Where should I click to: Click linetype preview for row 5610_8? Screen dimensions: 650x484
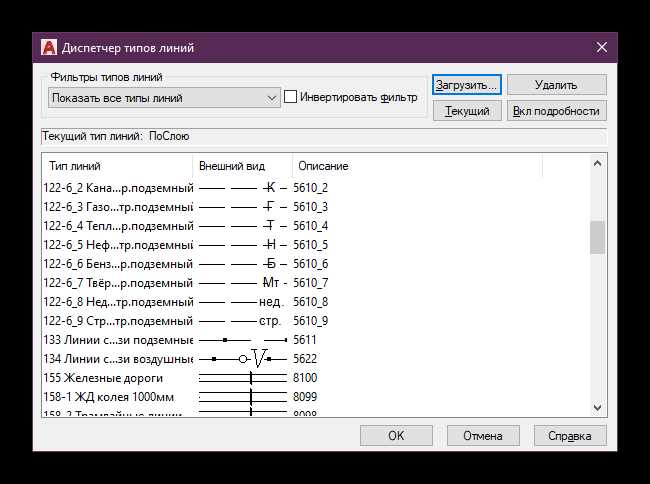242,302
